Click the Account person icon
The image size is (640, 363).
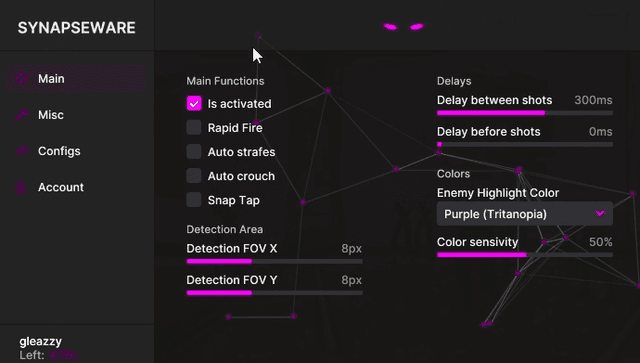point(21,187)
